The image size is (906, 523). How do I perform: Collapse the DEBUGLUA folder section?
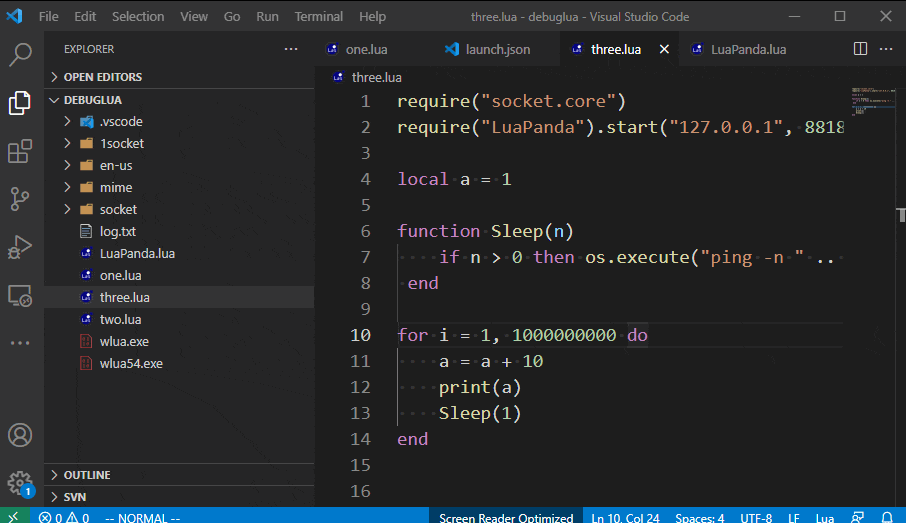pos(179,100)
